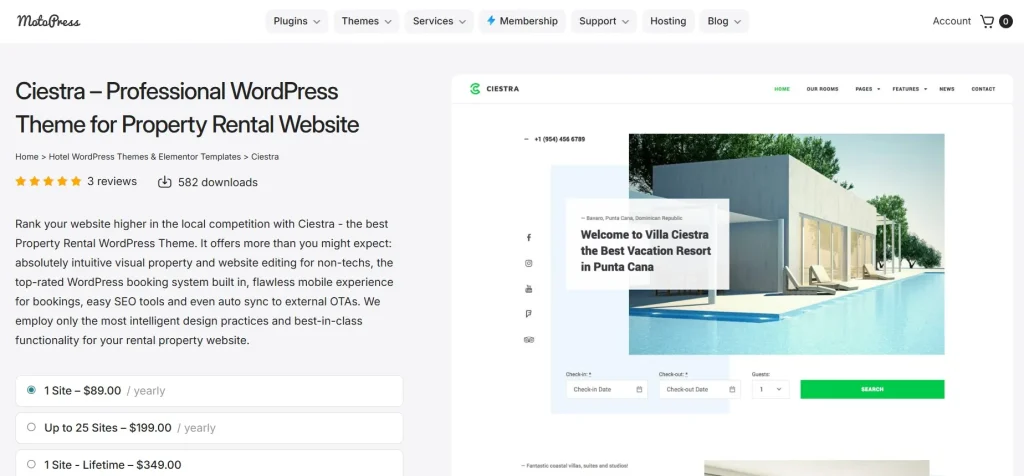1024x476 pixels.
Task: Open the Membership menu item
Action: coord(522,21)
